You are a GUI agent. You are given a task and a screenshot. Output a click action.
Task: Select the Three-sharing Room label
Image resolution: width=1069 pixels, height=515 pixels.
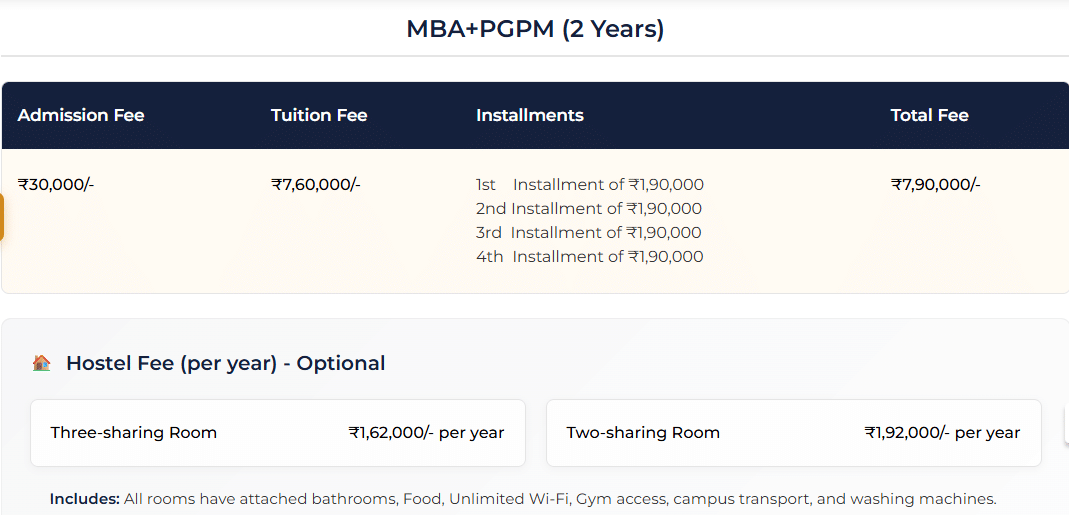point(134,433)
